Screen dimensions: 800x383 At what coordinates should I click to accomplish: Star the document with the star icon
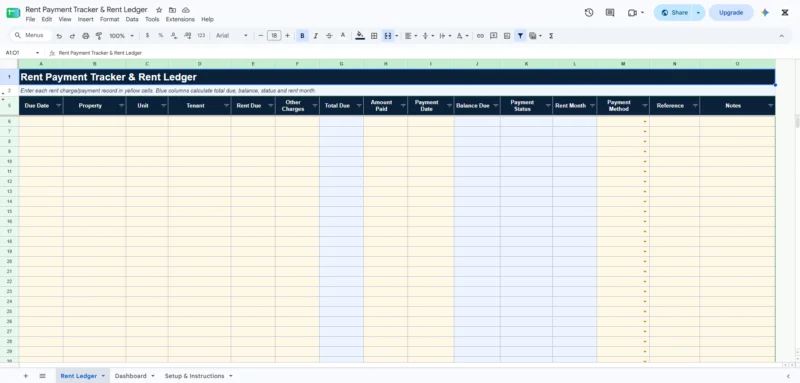coord(159,10)
